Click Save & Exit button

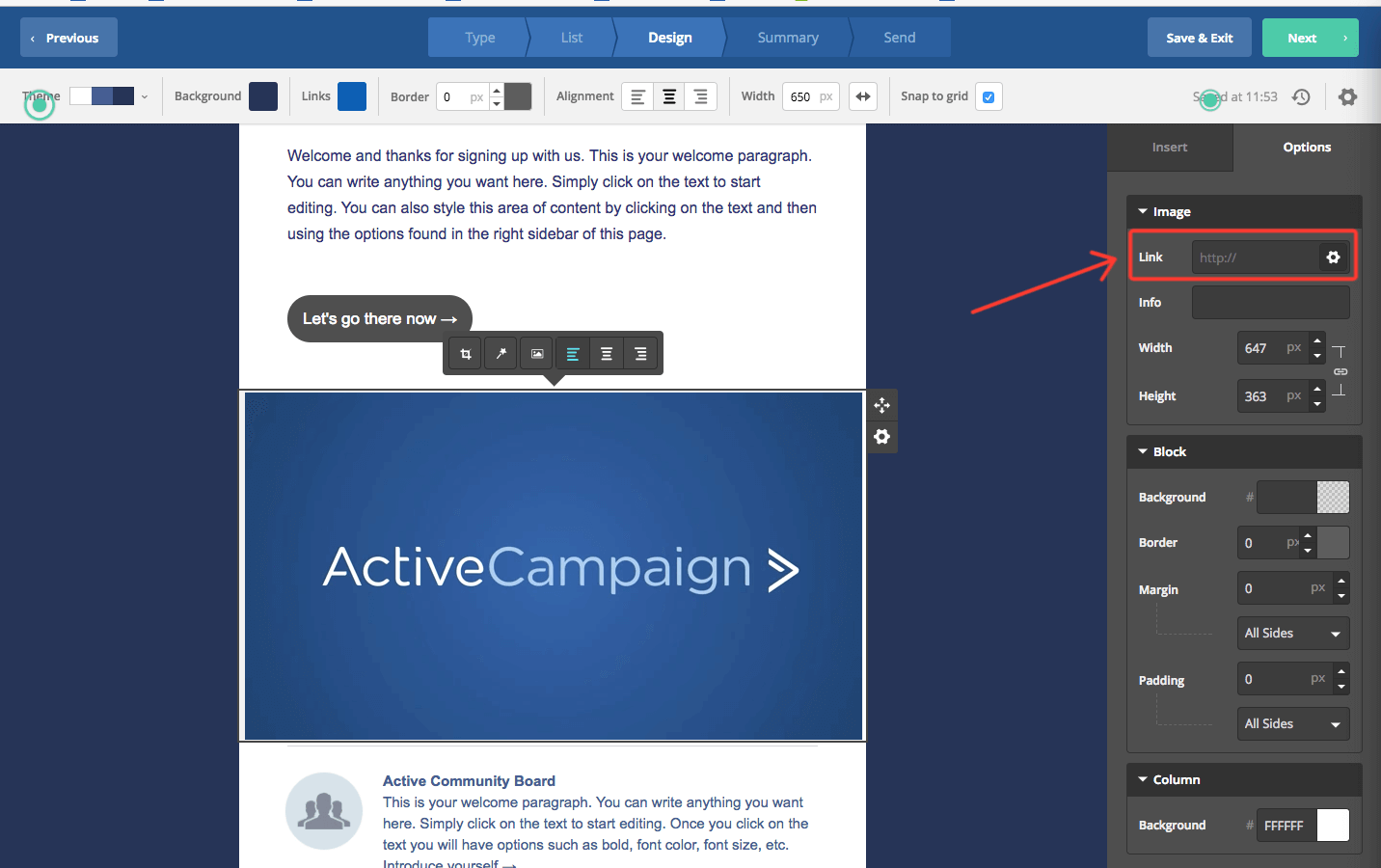point(1199,38)
